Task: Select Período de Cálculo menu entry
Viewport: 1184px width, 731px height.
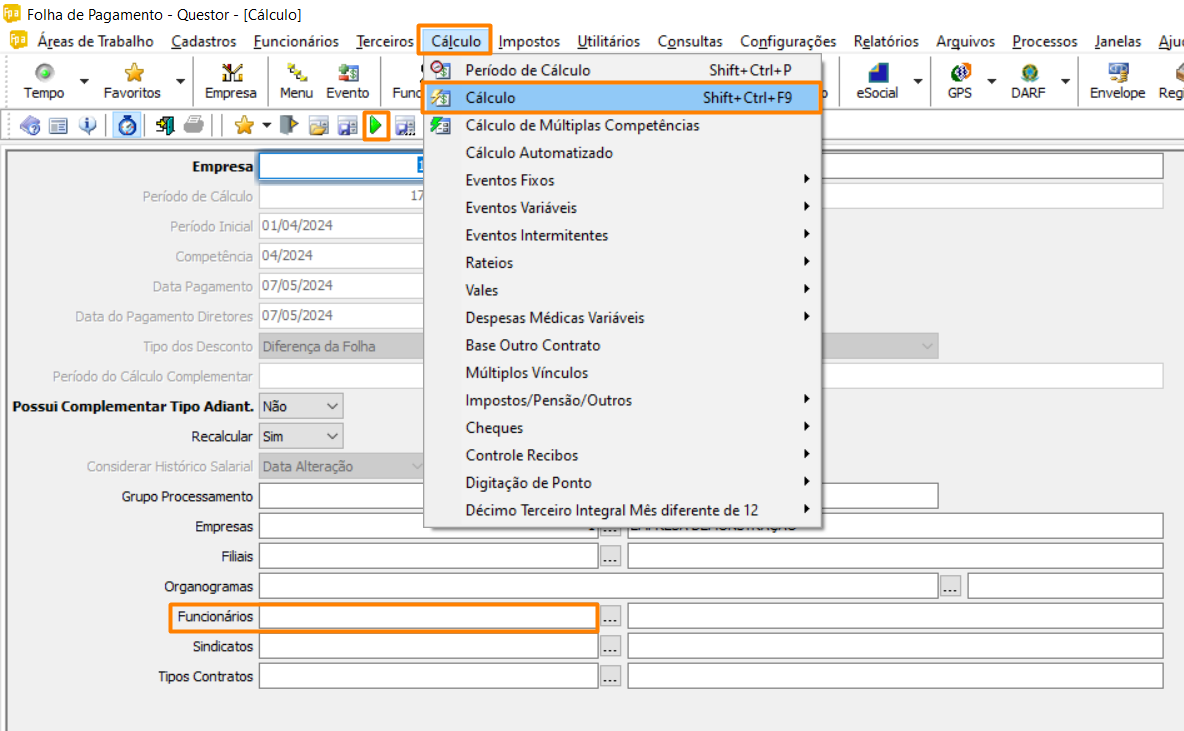Action: 622,70
